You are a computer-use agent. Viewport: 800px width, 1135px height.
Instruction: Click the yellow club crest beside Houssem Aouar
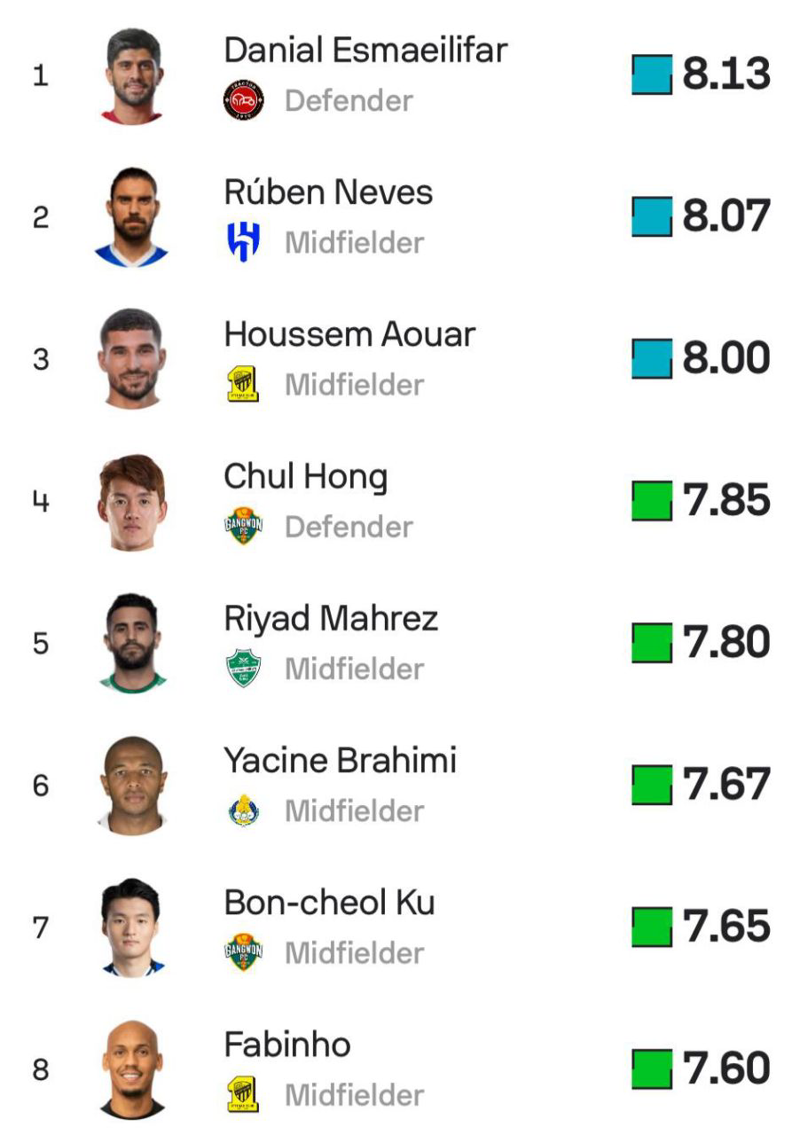pos(243,385)
